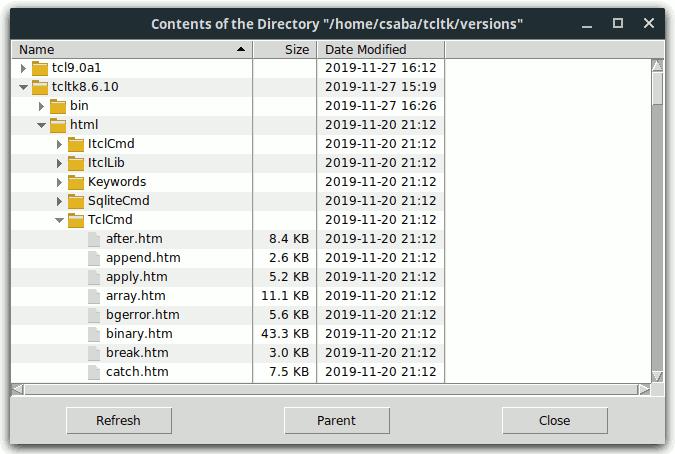Click the tcl9.0a1 folder icon
Image resolution: width=675 pixels, height=454 pixels.
[x=40, y=68]
